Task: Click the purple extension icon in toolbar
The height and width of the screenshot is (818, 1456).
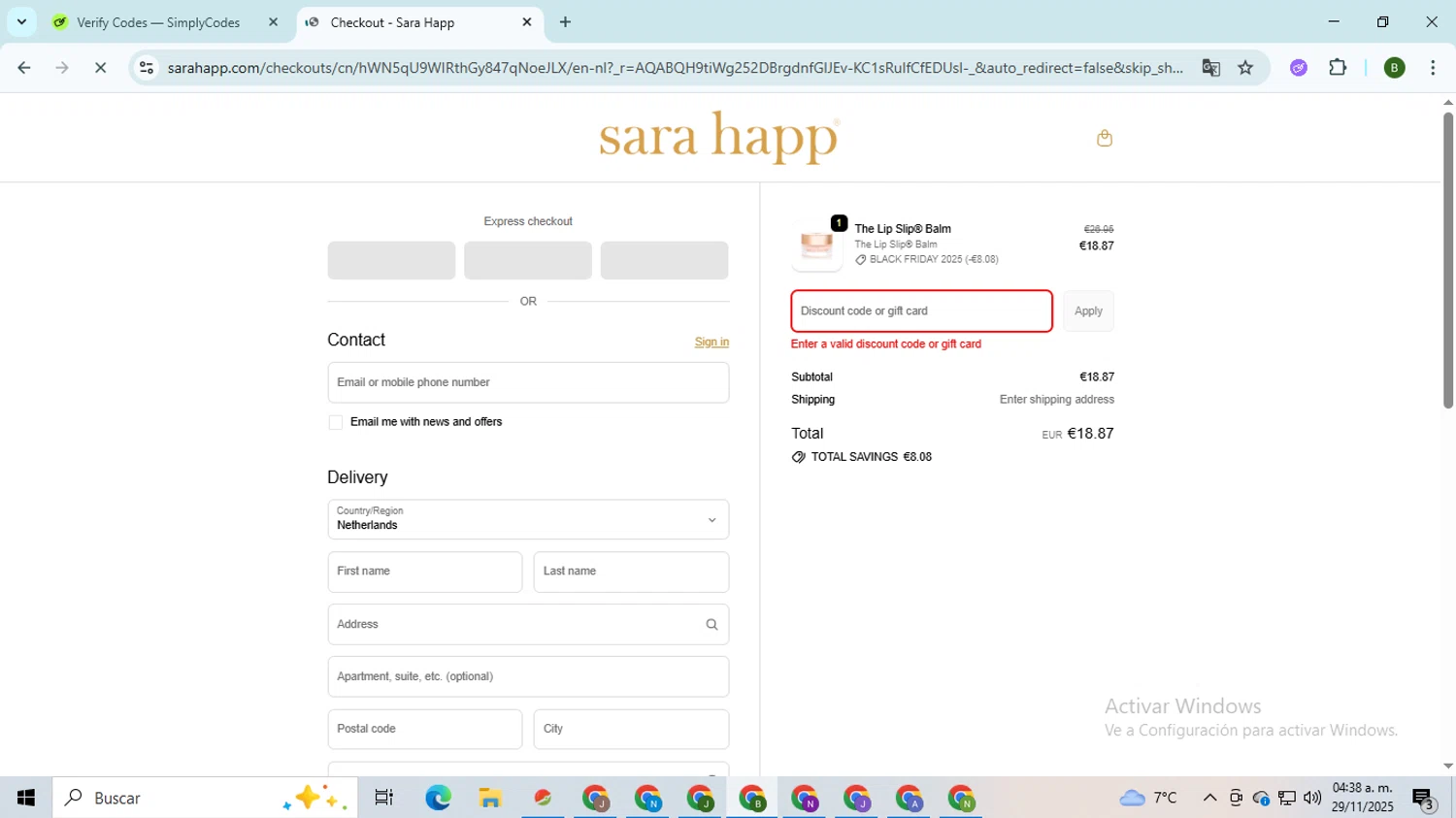Action: (x=1299, y=68)
